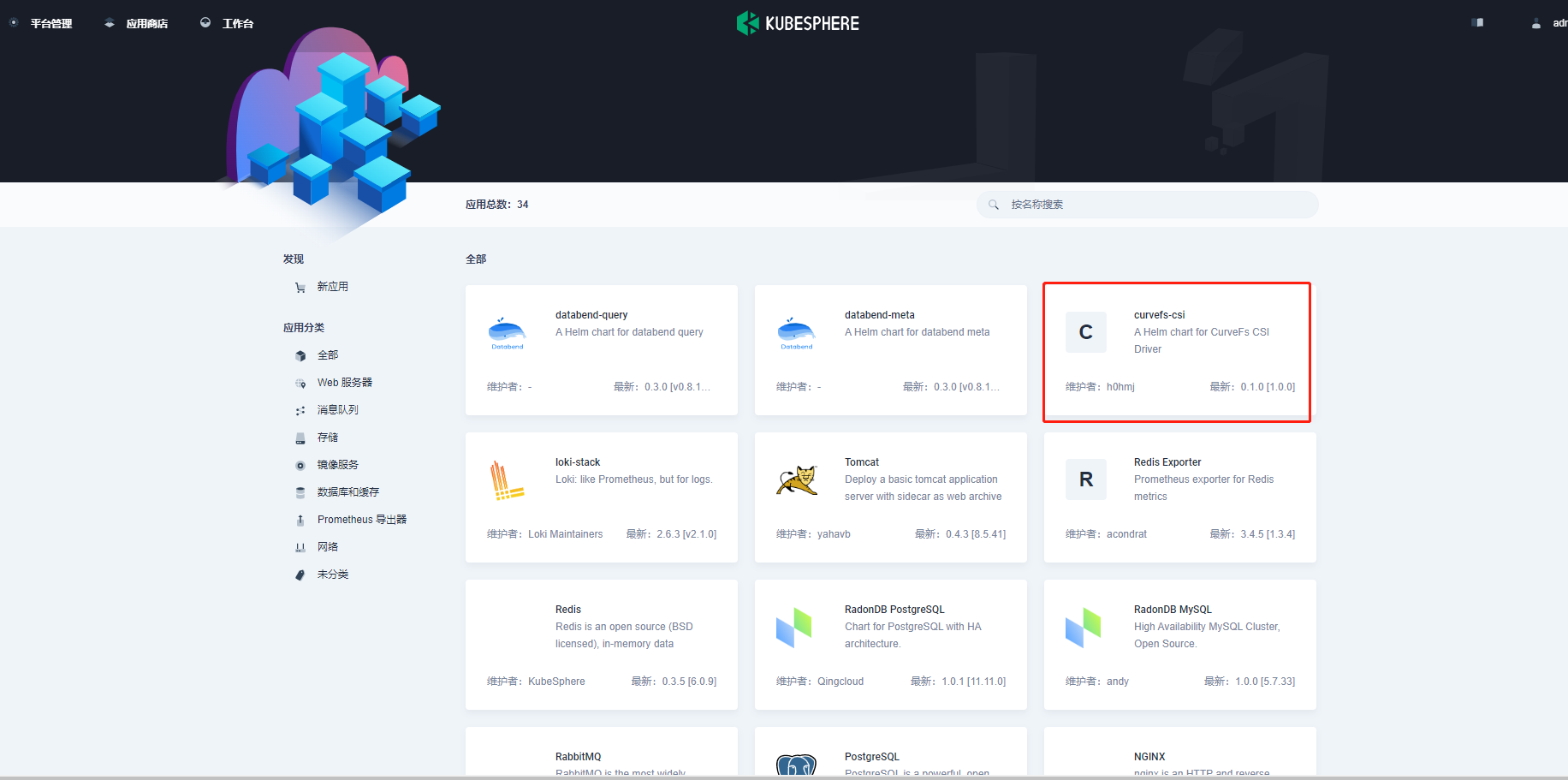This screenshot has width=1568, height=780.
Task: Click the Prometheus 导出器 category icon
Action: [300, 521]
